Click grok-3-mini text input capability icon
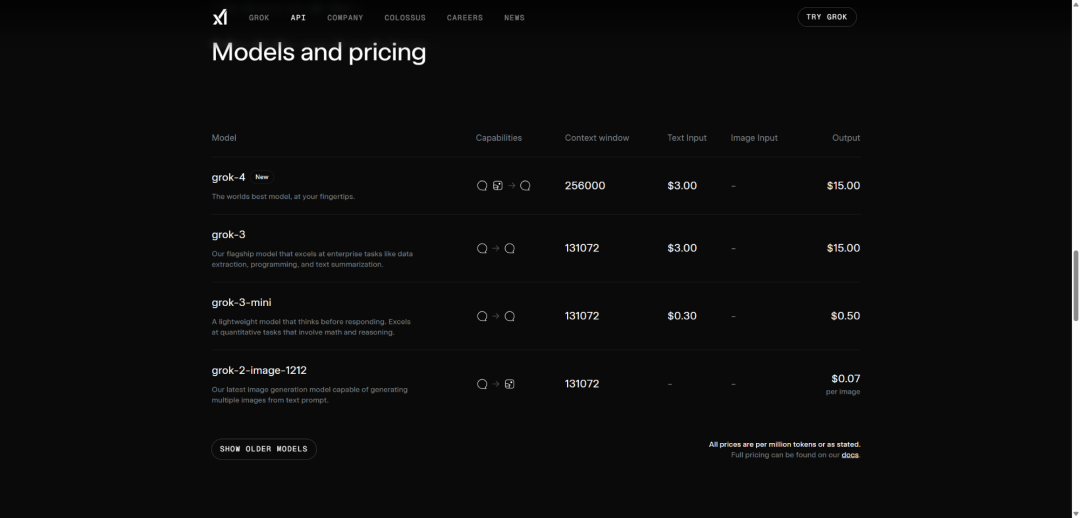This screenshot has width=1080, height=518. tap(482, 316)
